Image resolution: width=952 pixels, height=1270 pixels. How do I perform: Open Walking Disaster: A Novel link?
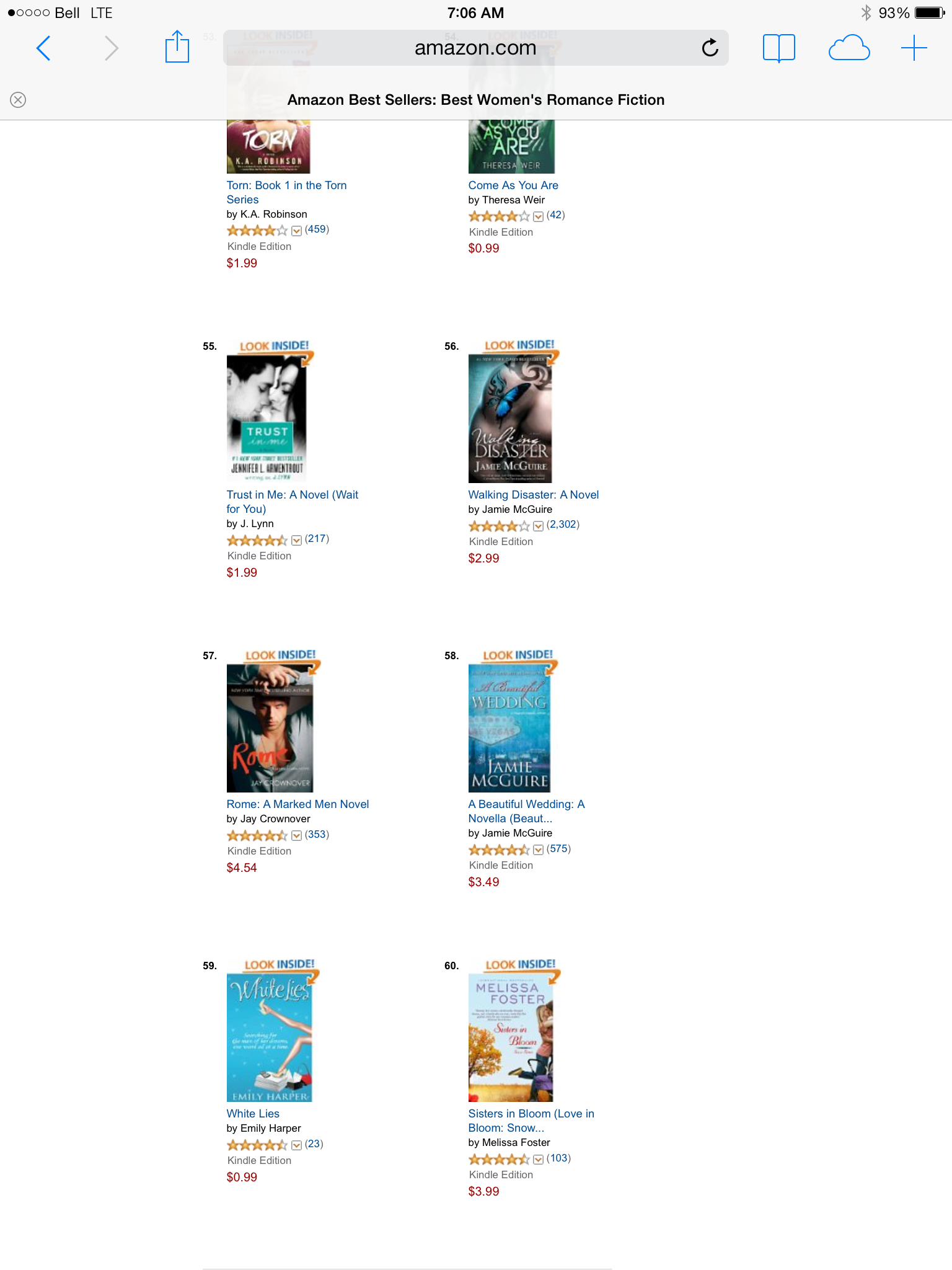coord(534,495)
